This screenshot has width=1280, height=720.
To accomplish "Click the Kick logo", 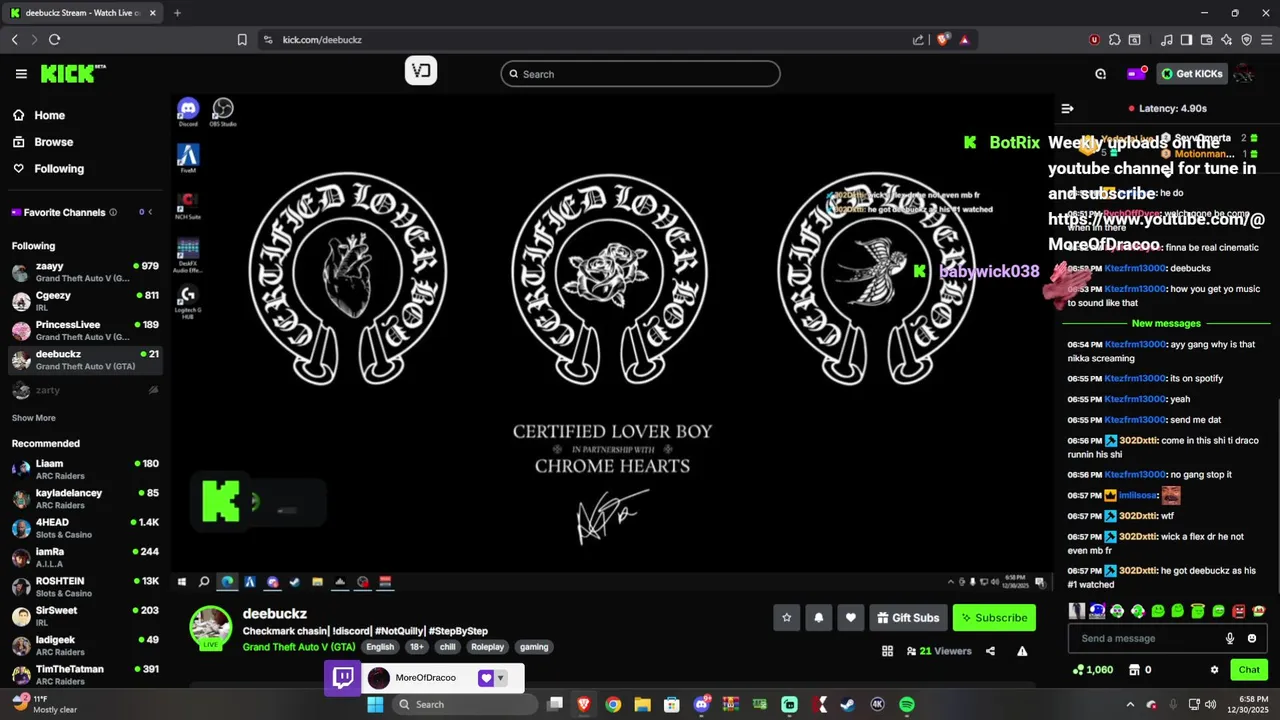I will click(x=72, y=74).
